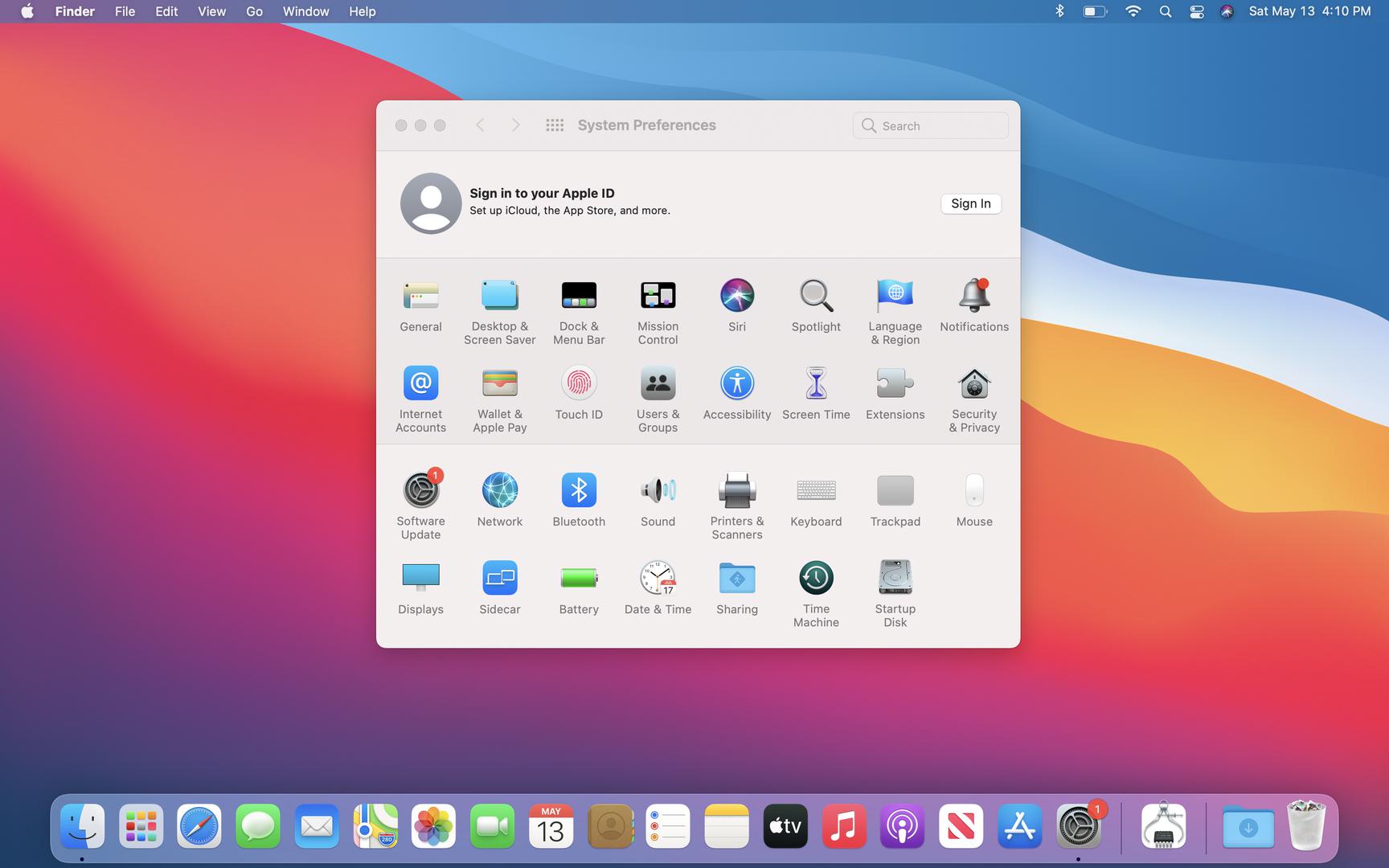The height and width of the screenshot is (868, 1389).
Task: Open Sharing preferences
Action: (737, 588)
